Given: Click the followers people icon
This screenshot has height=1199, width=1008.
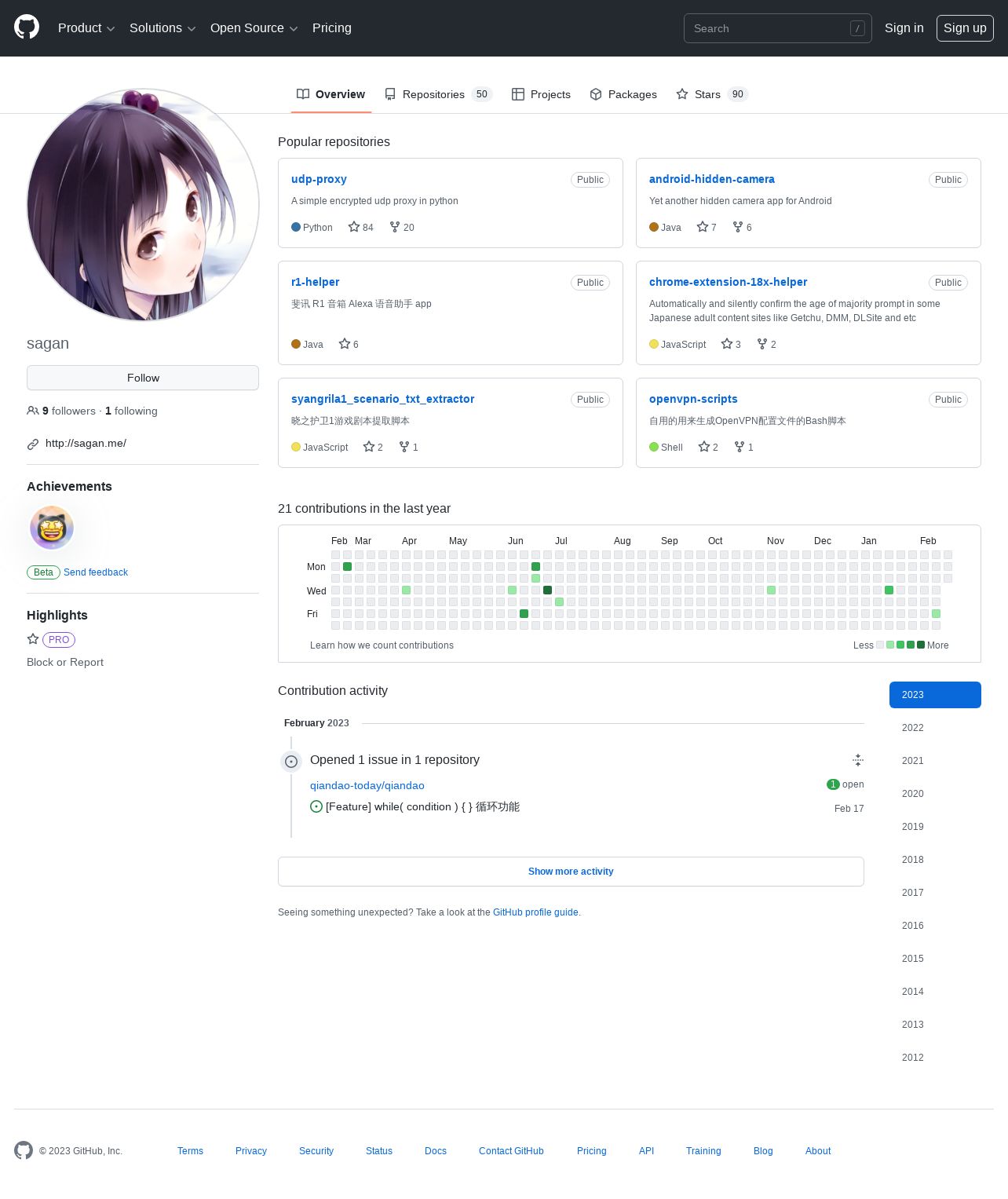Looking at the screenshot, I should [33, 411].
